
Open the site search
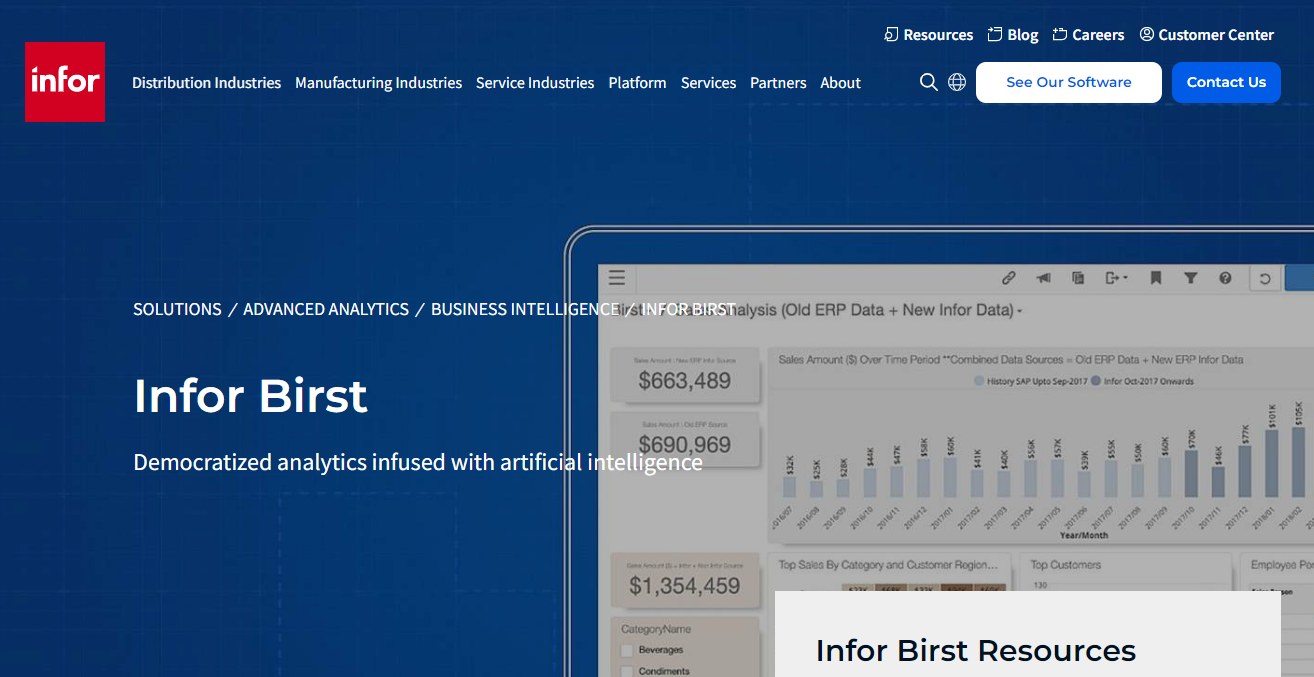point(929,82)
